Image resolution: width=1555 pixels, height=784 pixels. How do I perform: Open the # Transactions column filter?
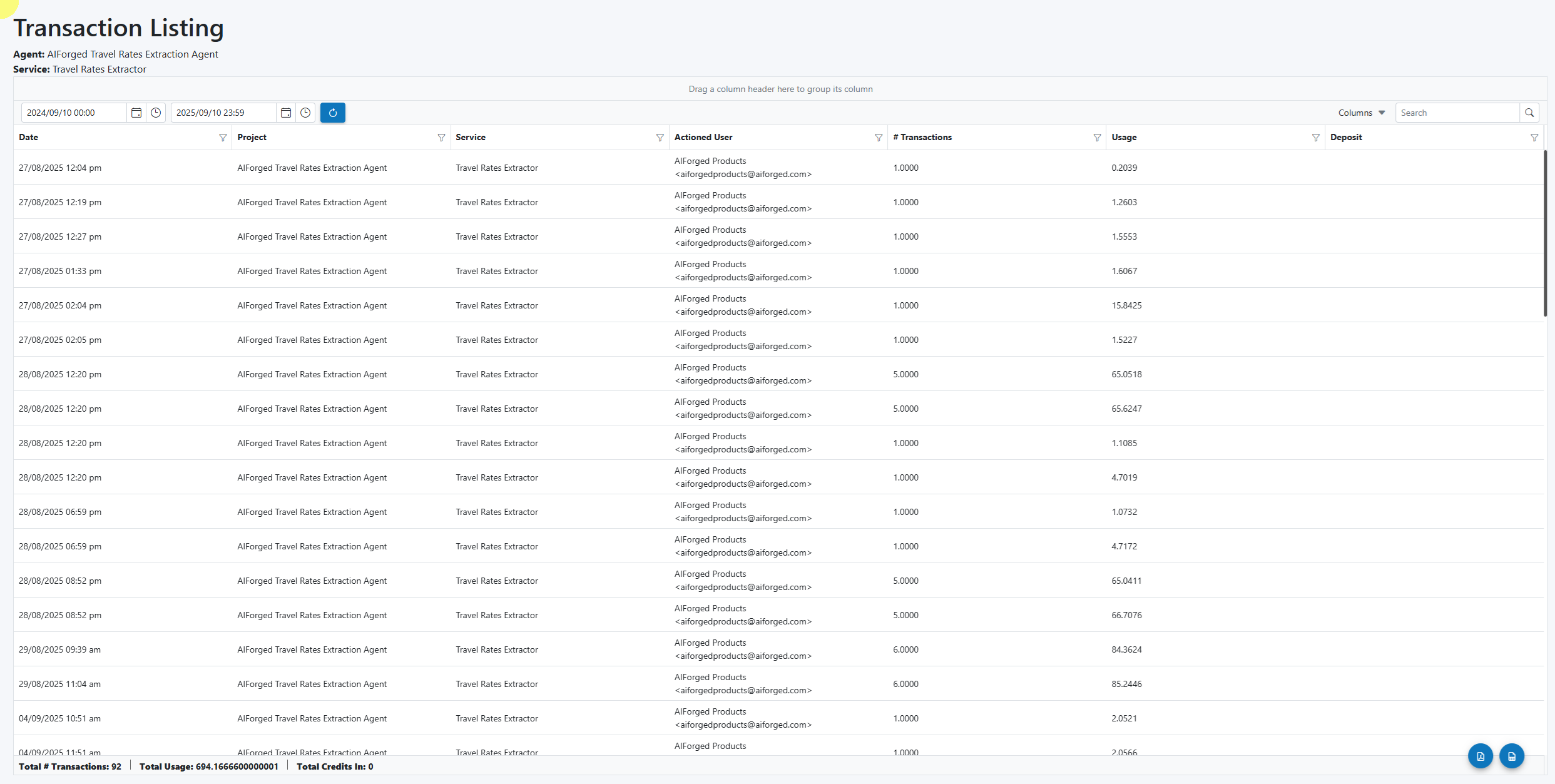[1097, 138]
